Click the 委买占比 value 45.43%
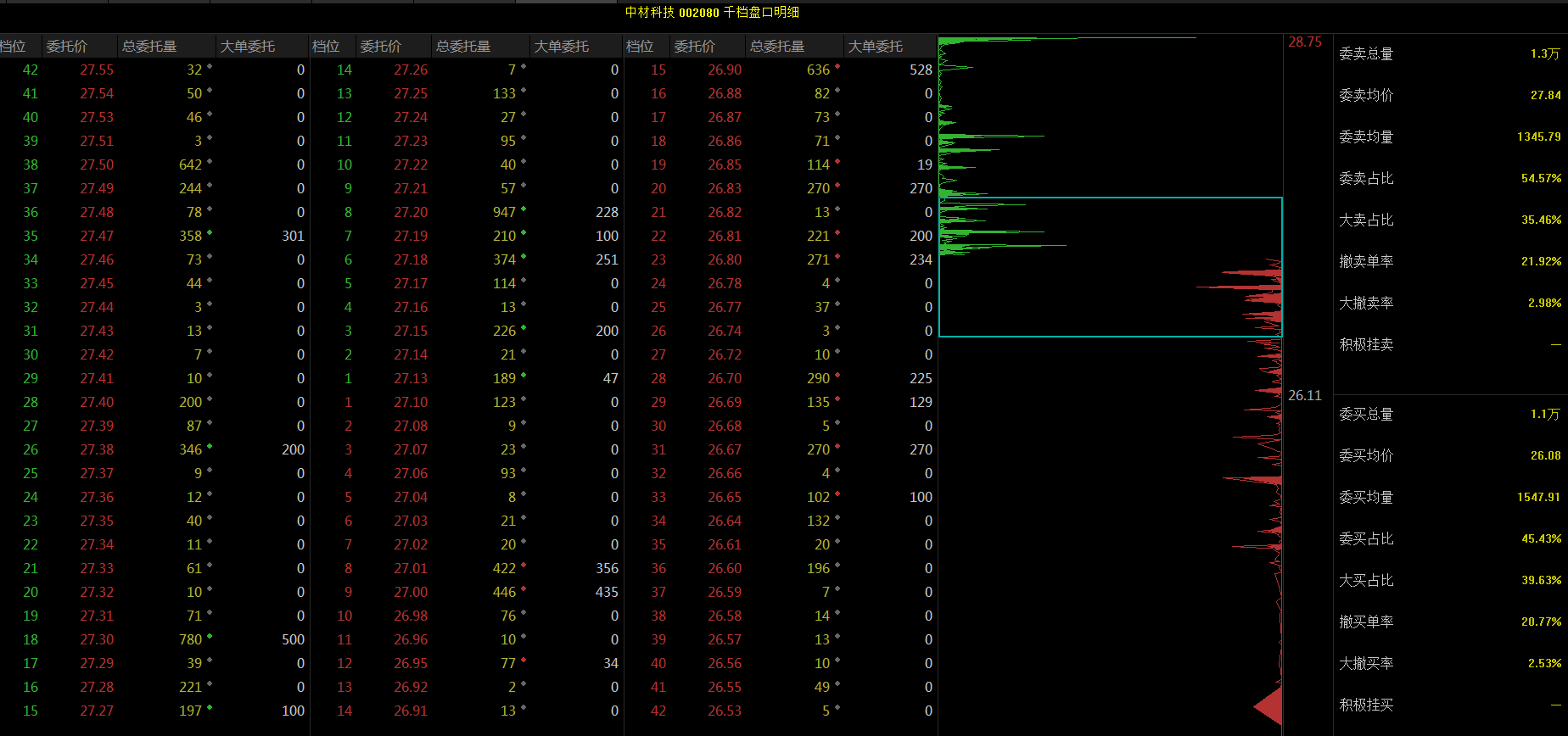 pos(1541,538)
